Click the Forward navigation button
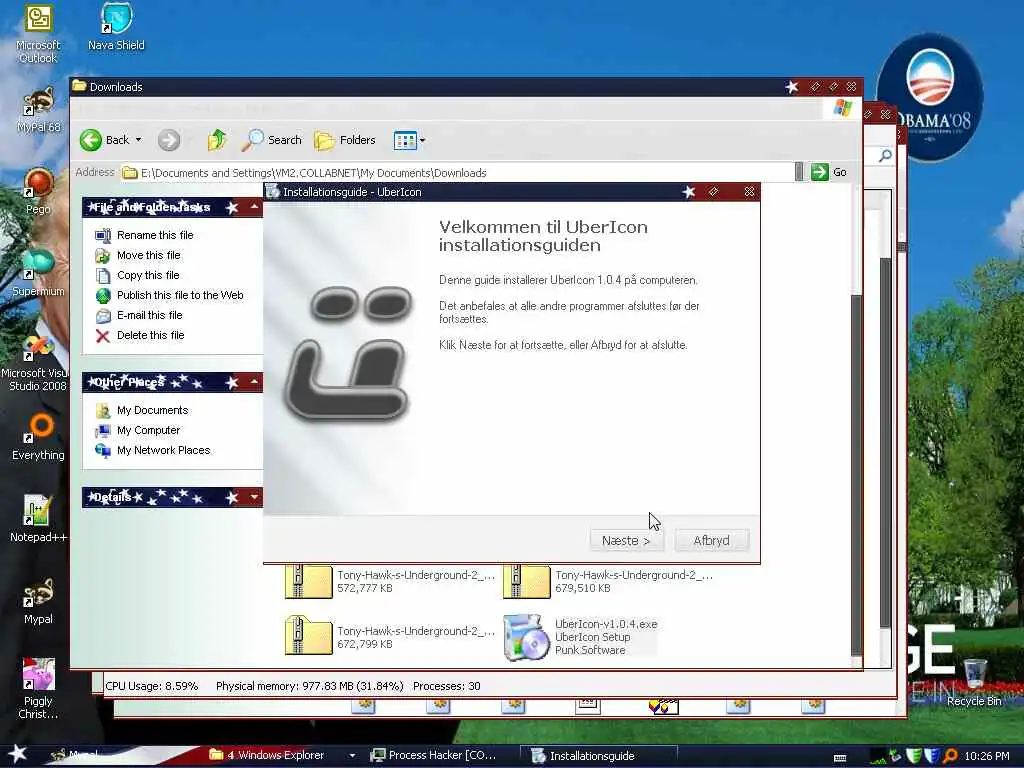The image size is (1024, 768). (169, 140)
